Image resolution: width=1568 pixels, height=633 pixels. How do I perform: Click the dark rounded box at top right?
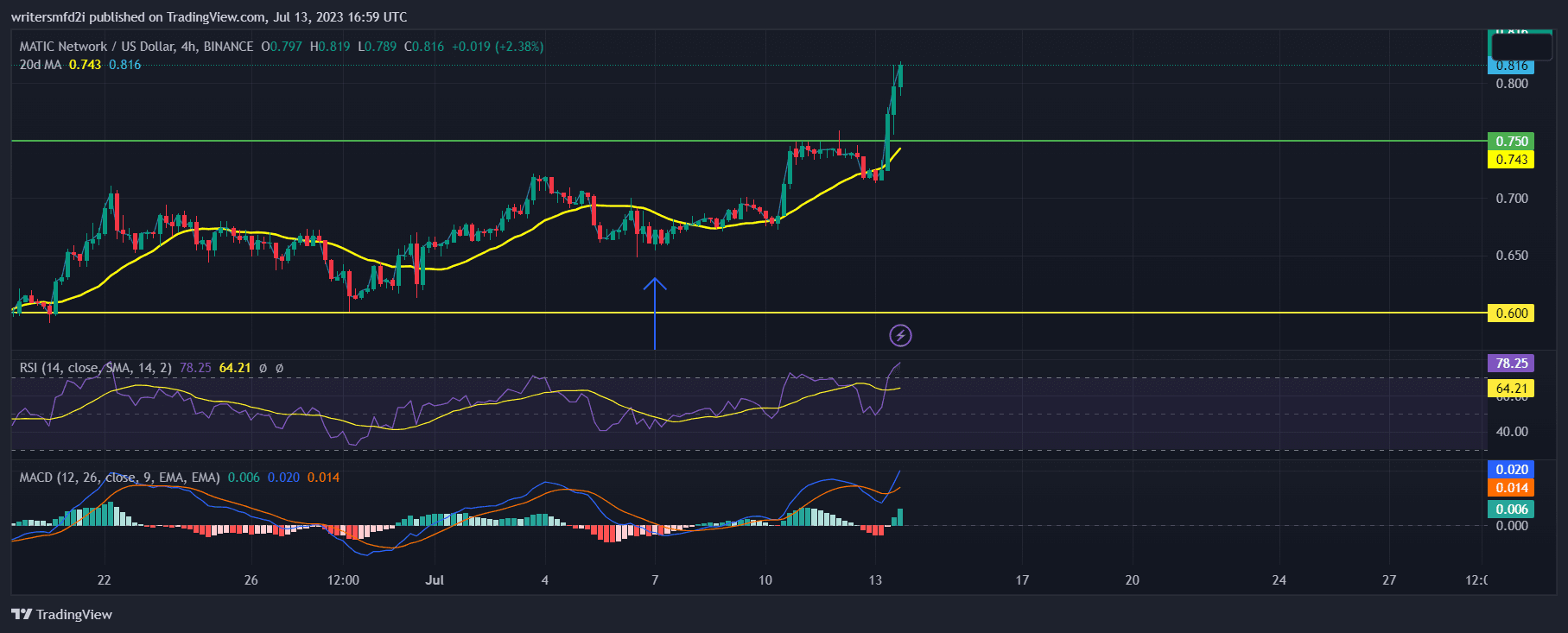point(1521,46)
